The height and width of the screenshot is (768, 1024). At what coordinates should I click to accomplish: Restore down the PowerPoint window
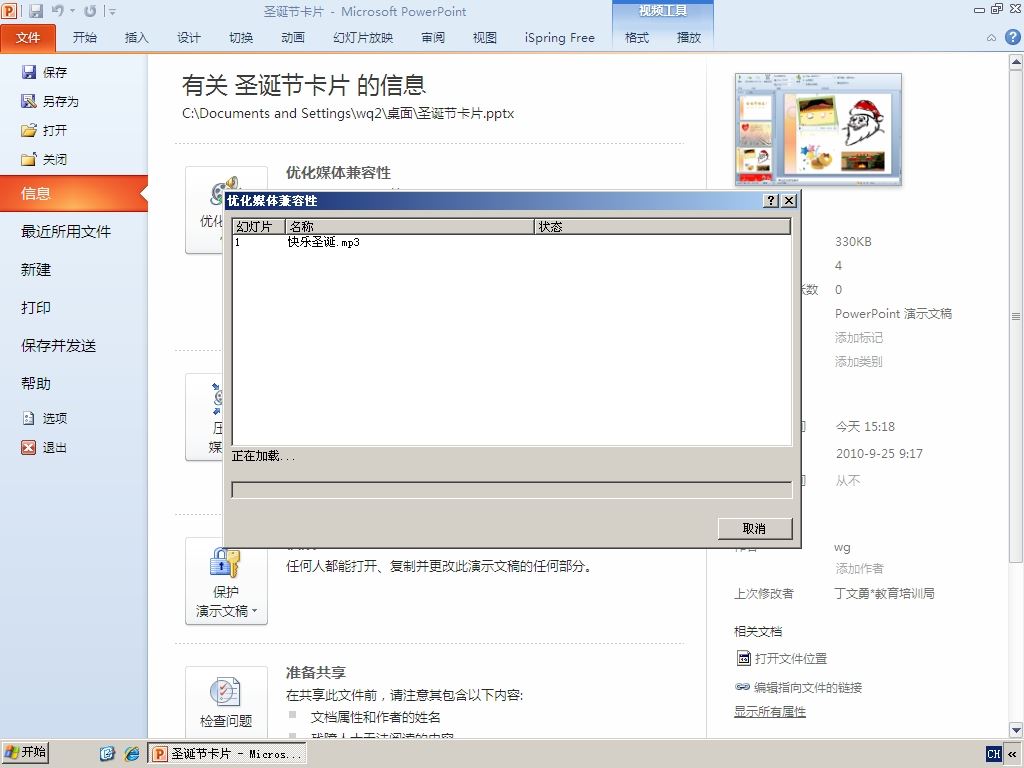point(997,9)
